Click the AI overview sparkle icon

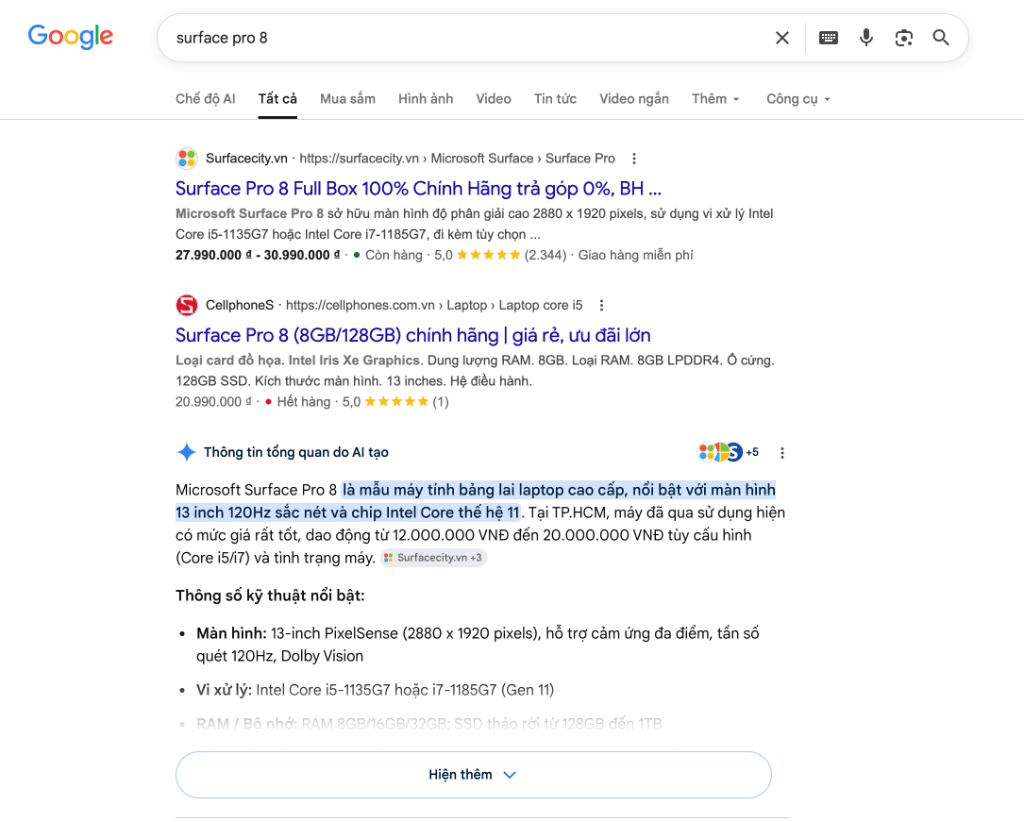187,452
